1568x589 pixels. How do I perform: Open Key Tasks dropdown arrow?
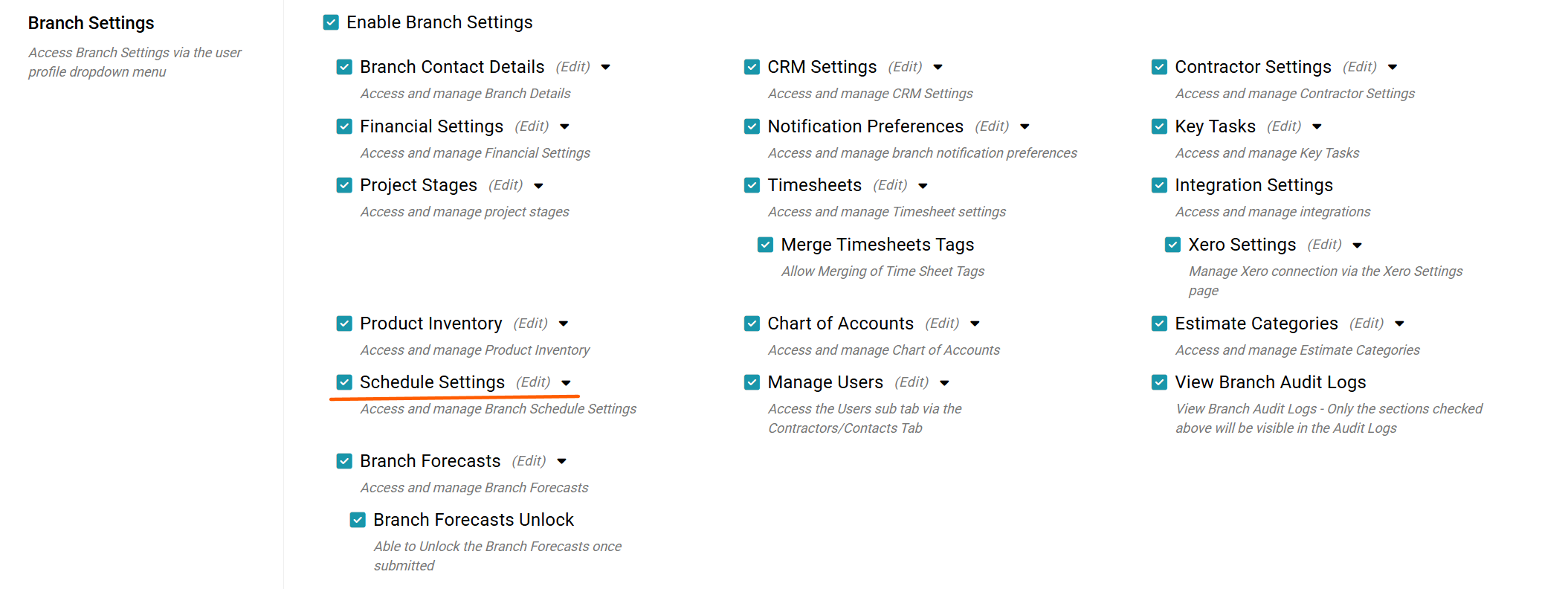click(x=1317, y=126)
